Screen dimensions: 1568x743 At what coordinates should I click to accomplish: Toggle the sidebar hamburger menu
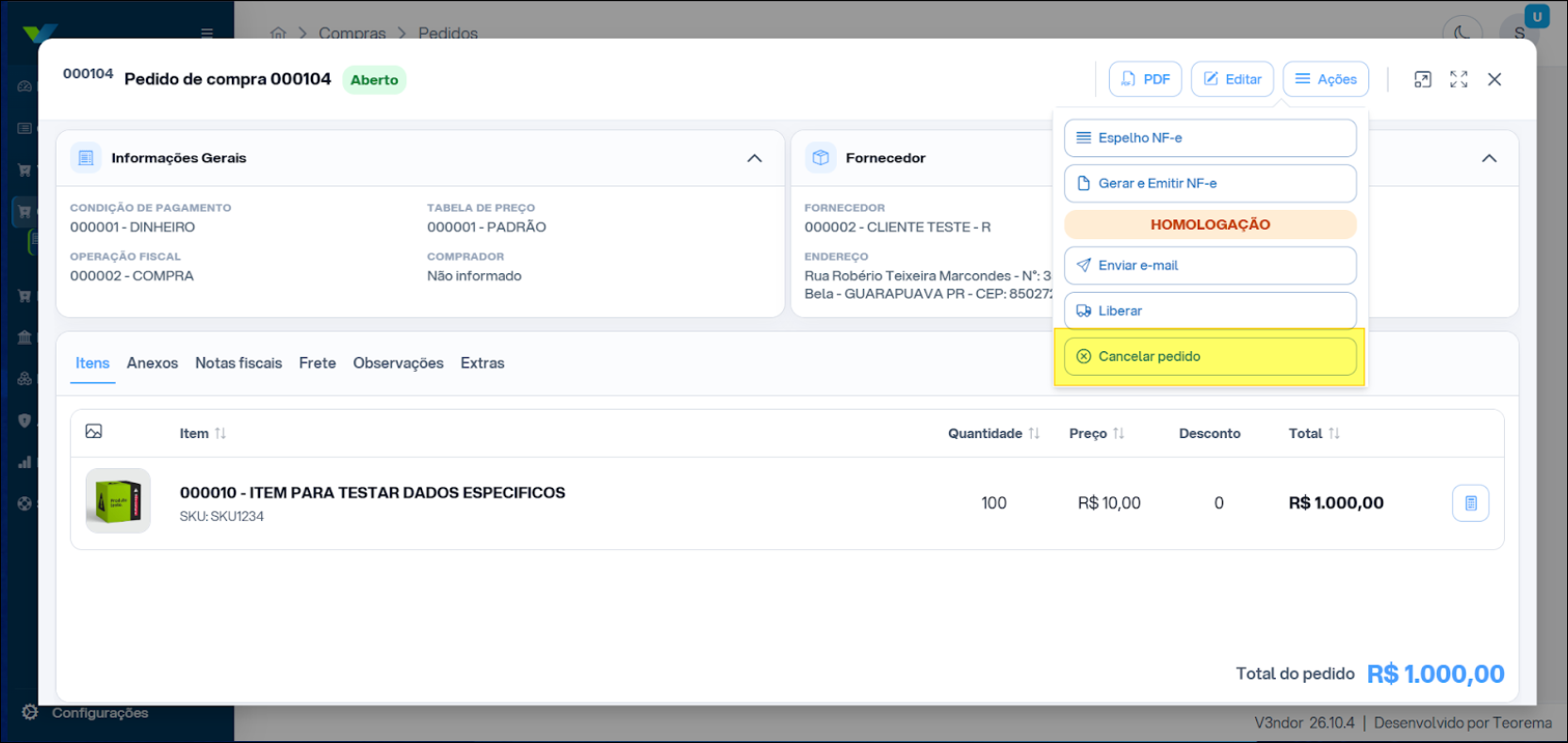click(207, 33)
